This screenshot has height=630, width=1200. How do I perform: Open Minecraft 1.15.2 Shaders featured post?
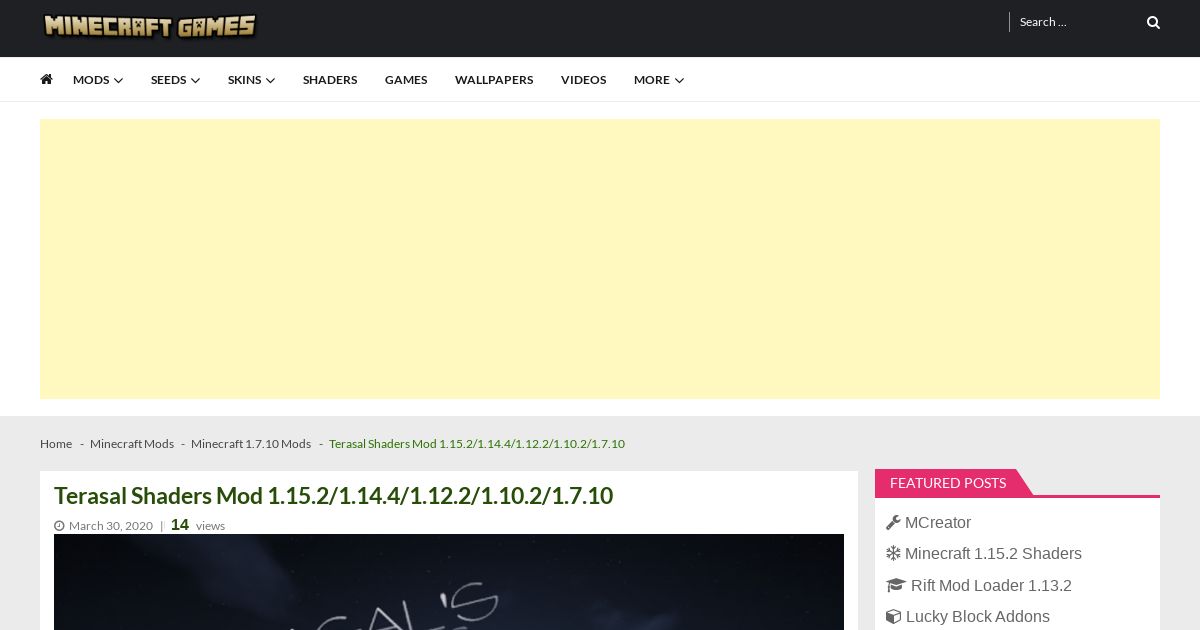[x=993, y=553]
